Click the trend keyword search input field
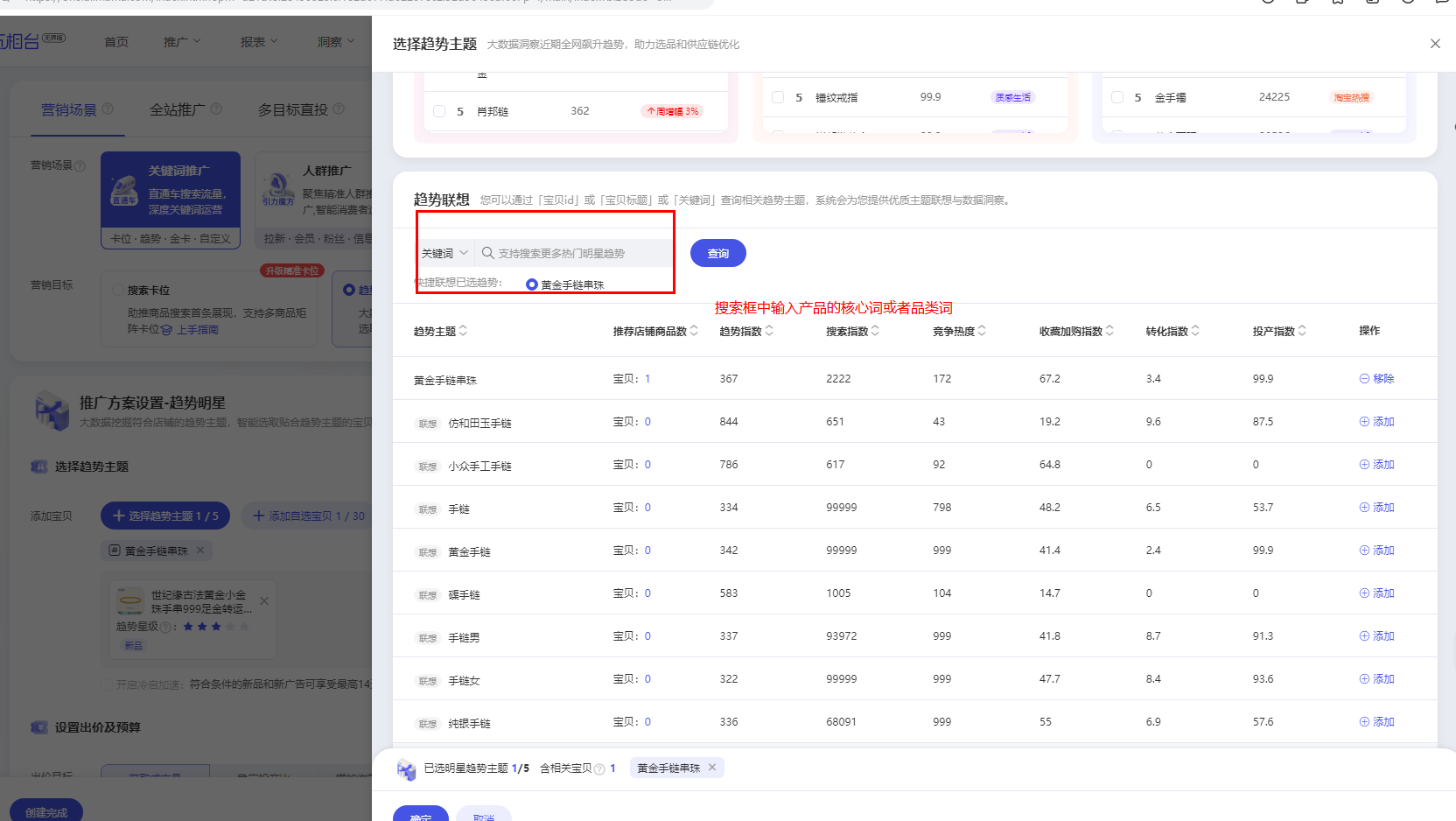Screen dimensions: 1456x821 577,253
